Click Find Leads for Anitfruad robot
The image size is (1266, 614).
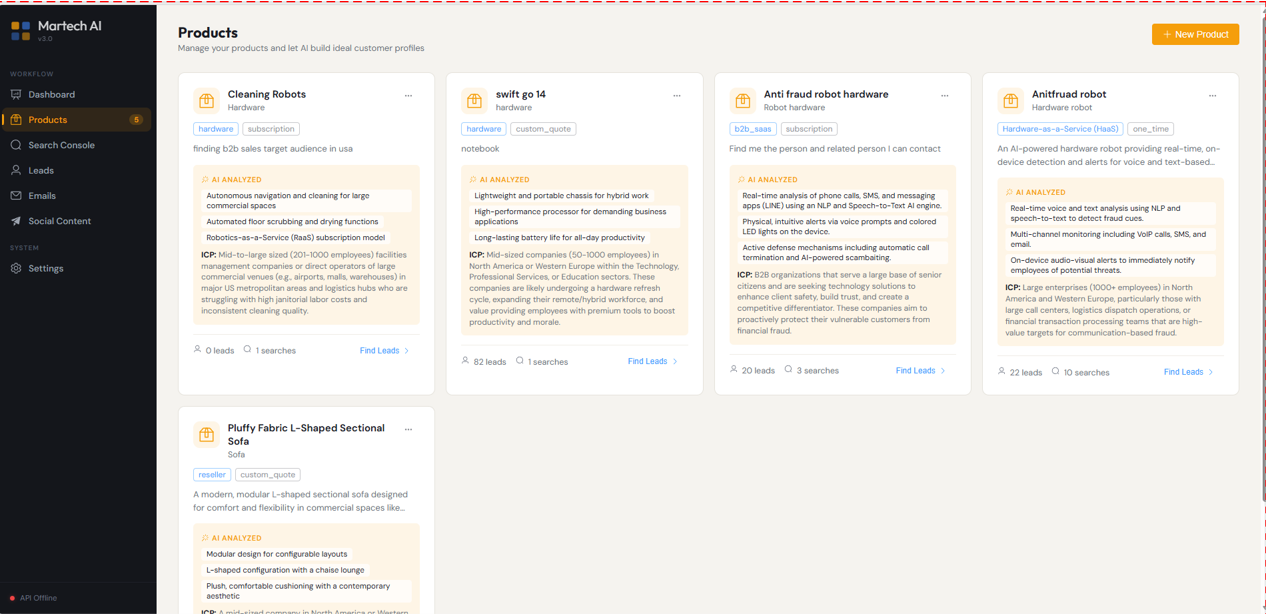pyautogui.click(x=1188, y=373)
